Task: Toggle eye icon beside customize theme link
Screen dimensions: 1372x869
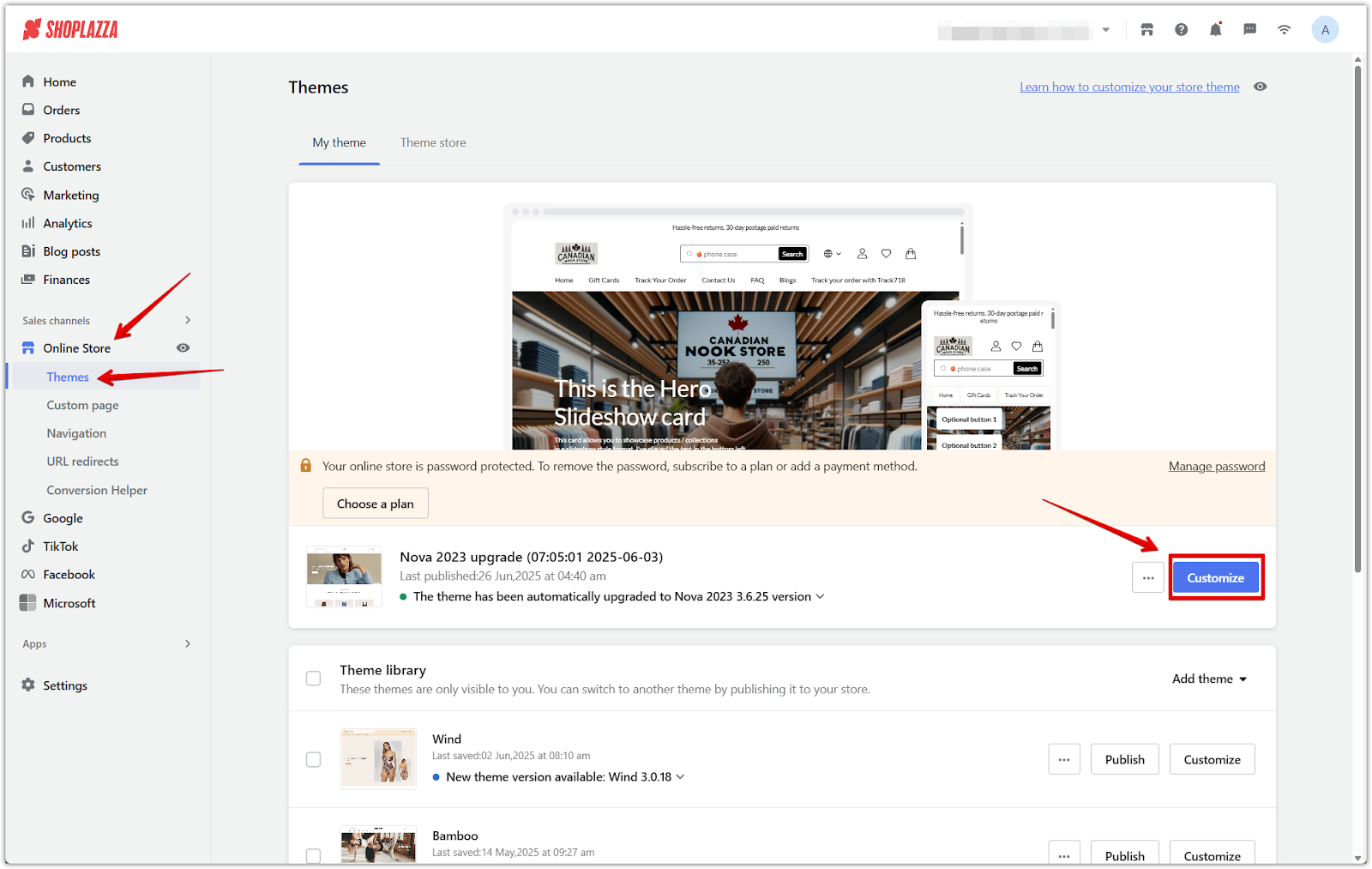Action: tap(1260, 87)
